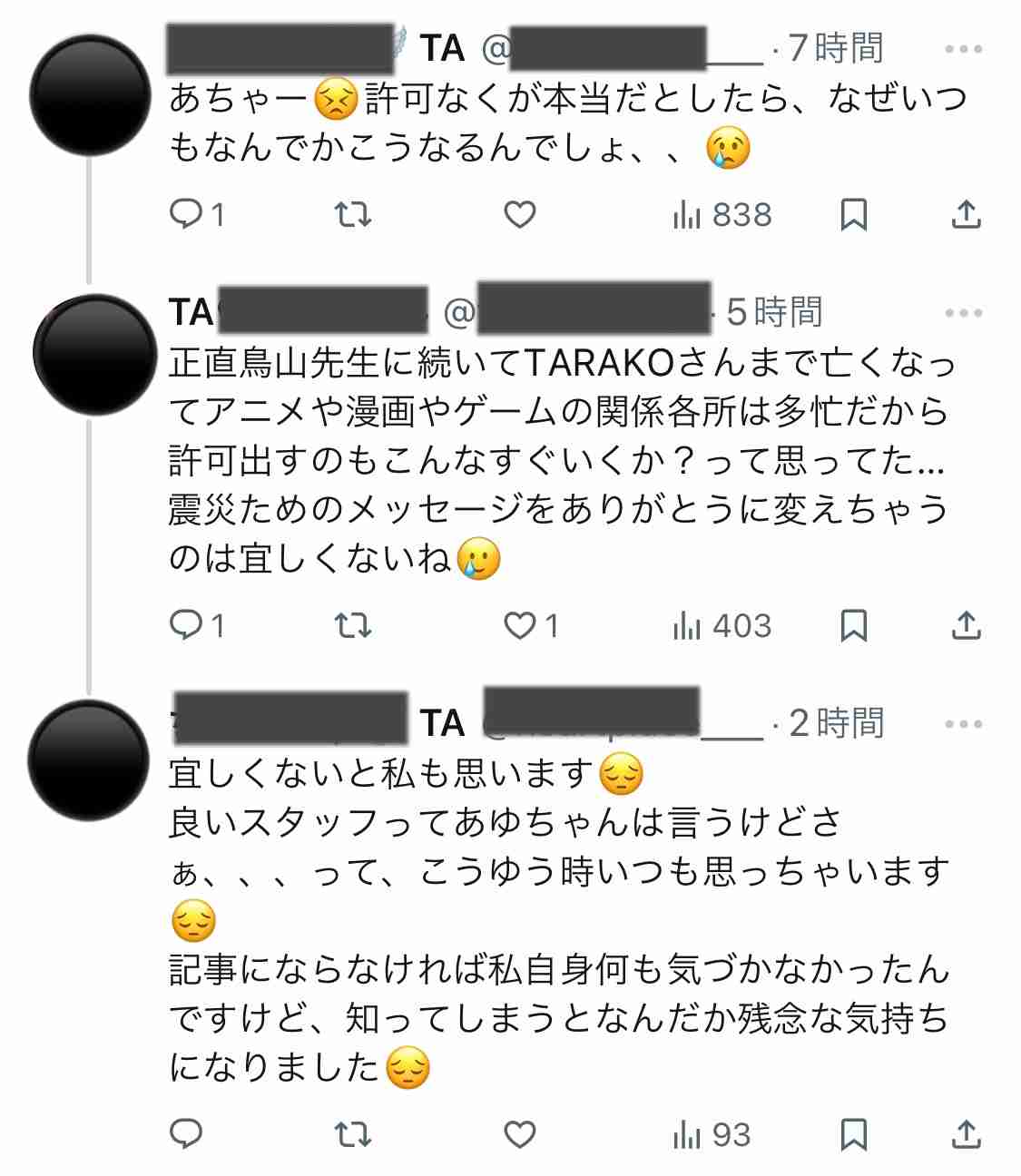The image size is (1021, 1176).
Task: Open the top tweet author's profile picture
Action: tap(91, 95)
